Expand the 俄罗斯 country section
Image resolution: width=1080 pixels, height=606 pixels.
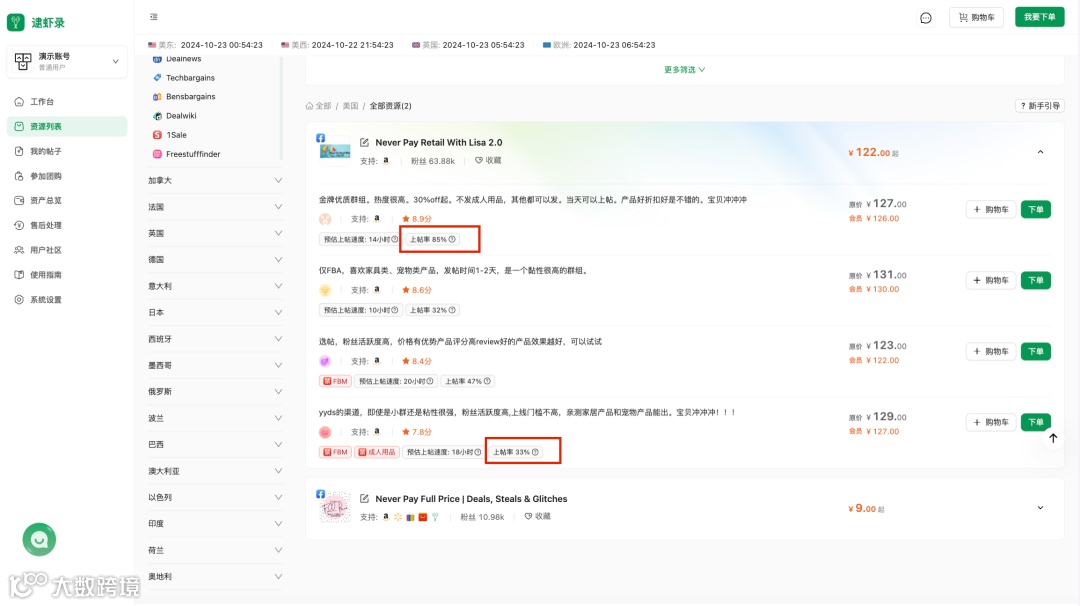coord(215,392)
